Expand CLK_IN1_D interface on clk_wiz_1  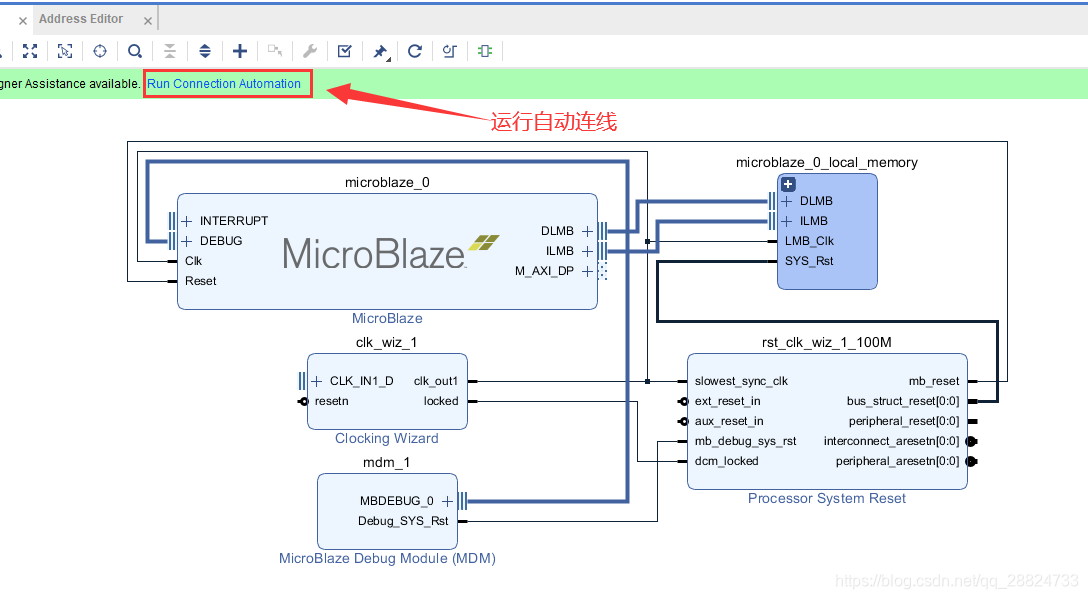(x=316, y=381)
